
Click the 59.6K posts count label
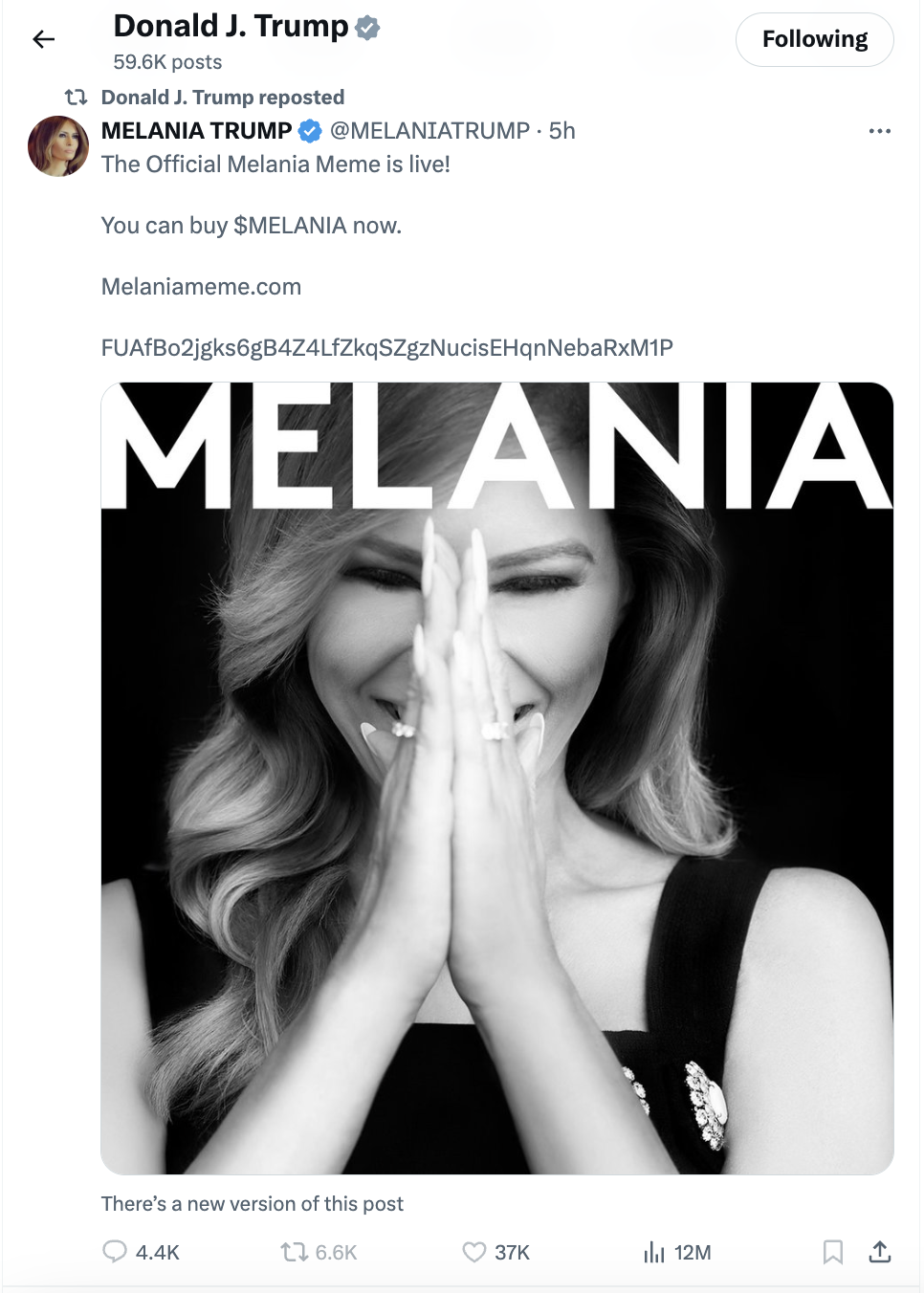[167, 62]
